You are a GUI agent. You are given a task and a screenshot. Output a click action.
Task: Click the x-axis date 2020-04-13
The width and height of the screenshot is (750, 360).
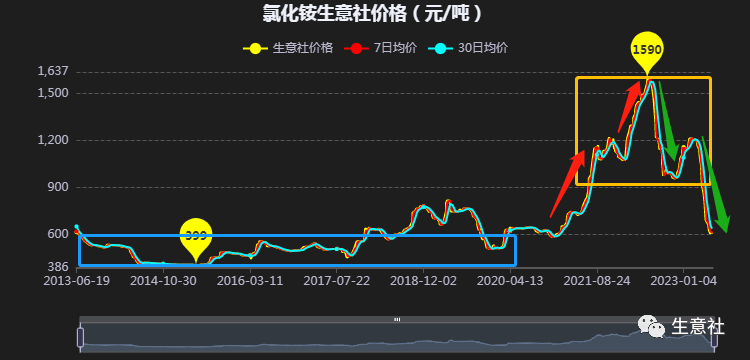point(510,281)
